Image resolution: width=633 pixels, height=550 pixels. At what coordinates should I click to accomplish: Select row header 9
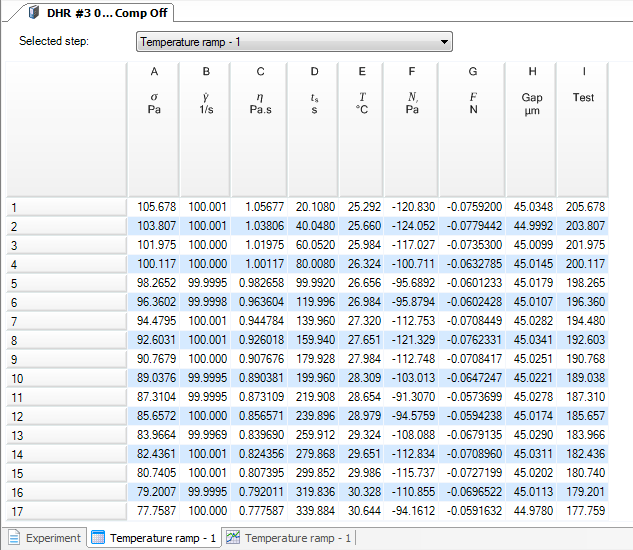pyautogui.click(x=67, y=359)
